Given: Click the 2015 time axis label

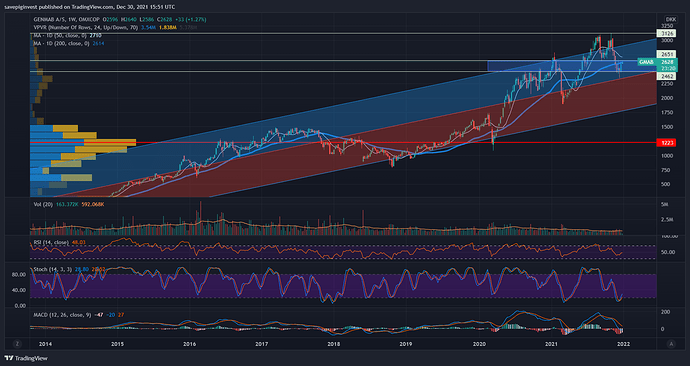Looking at the screenshot, I should click(x=117, y=344).
